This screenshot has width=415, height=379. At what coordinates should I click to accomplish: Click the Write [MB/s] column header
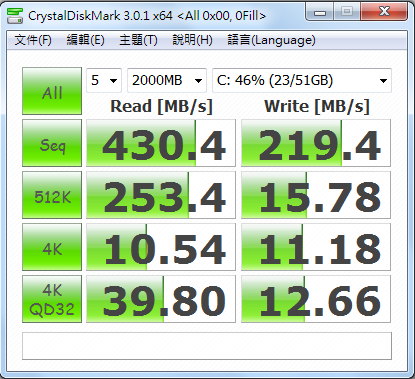click(x=317, y=107)
